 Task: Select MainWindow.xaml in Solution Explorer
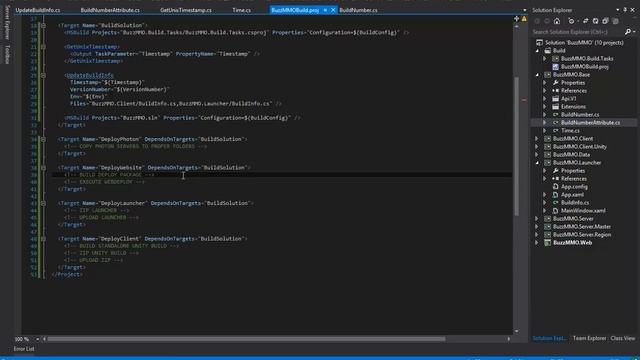pos(583,211)
